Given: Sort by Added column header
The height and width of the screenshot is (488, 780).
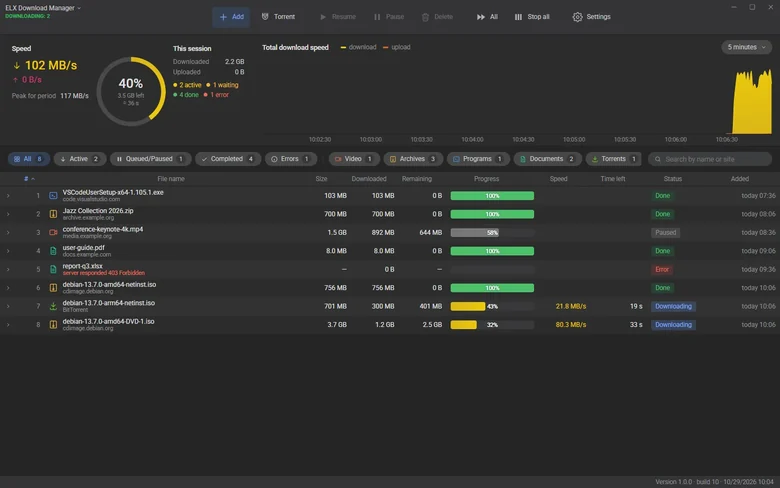Looking at the screenshot, I should click(x=739, y=179).
